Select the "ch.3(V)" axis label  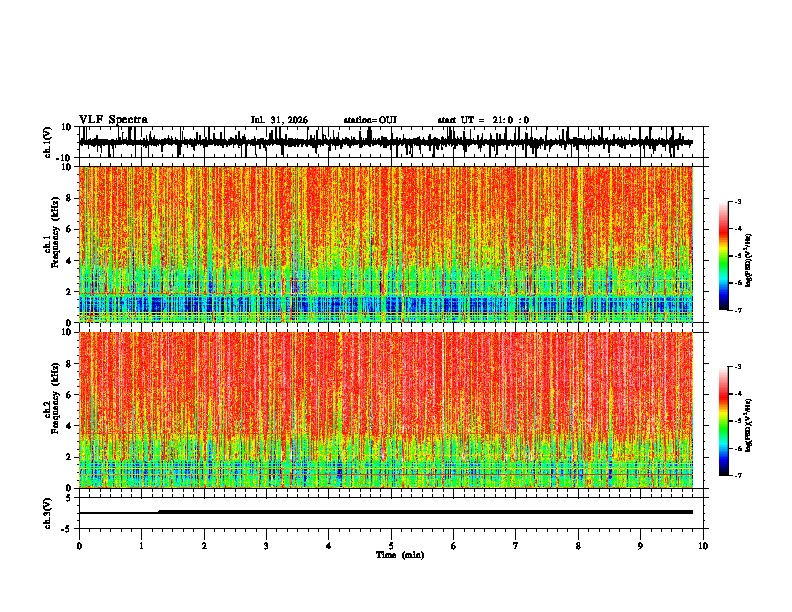point(48,513)
